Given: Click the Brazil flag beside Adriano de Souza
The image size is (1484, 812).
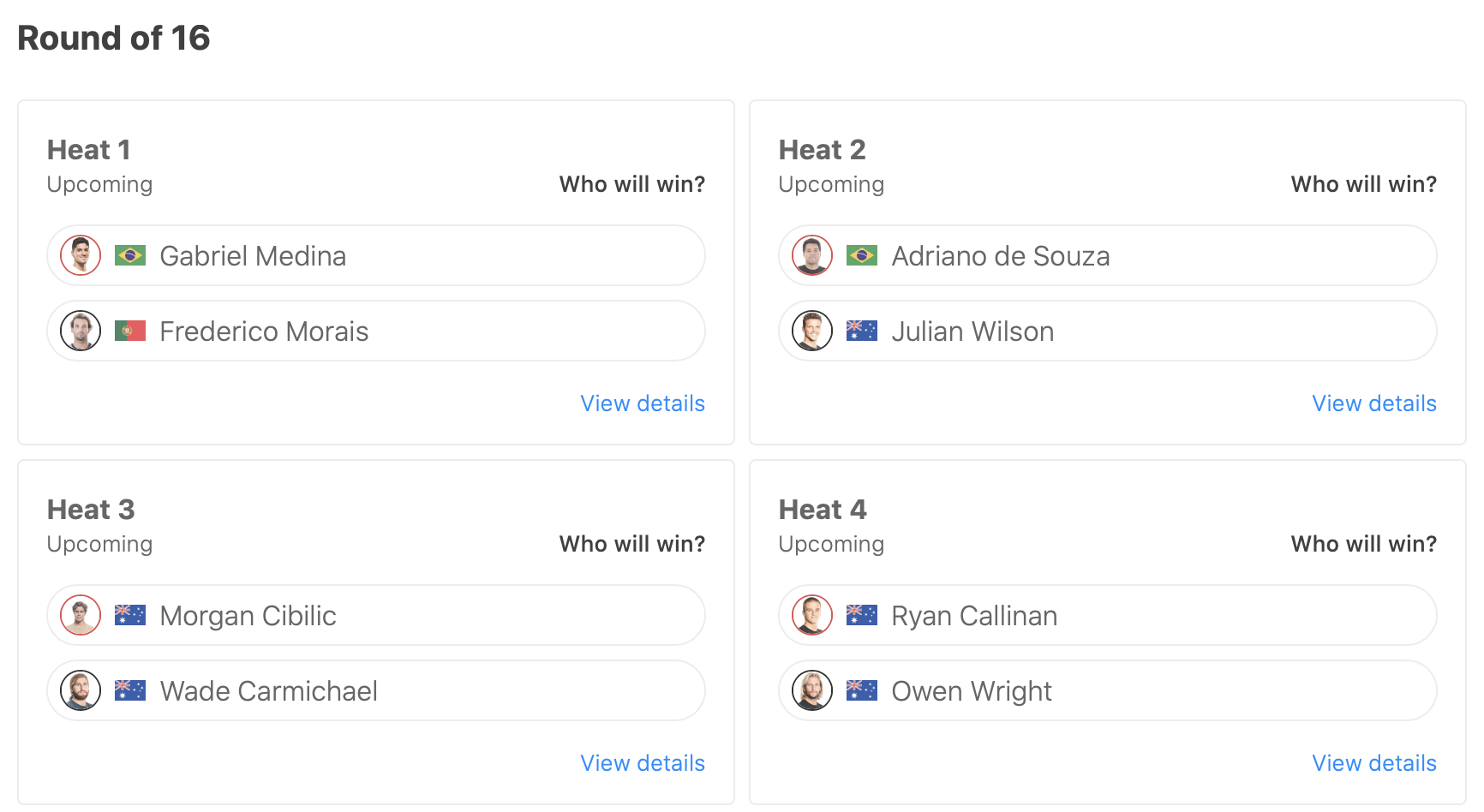Looking at the screenshot, I should click(862, 255).
